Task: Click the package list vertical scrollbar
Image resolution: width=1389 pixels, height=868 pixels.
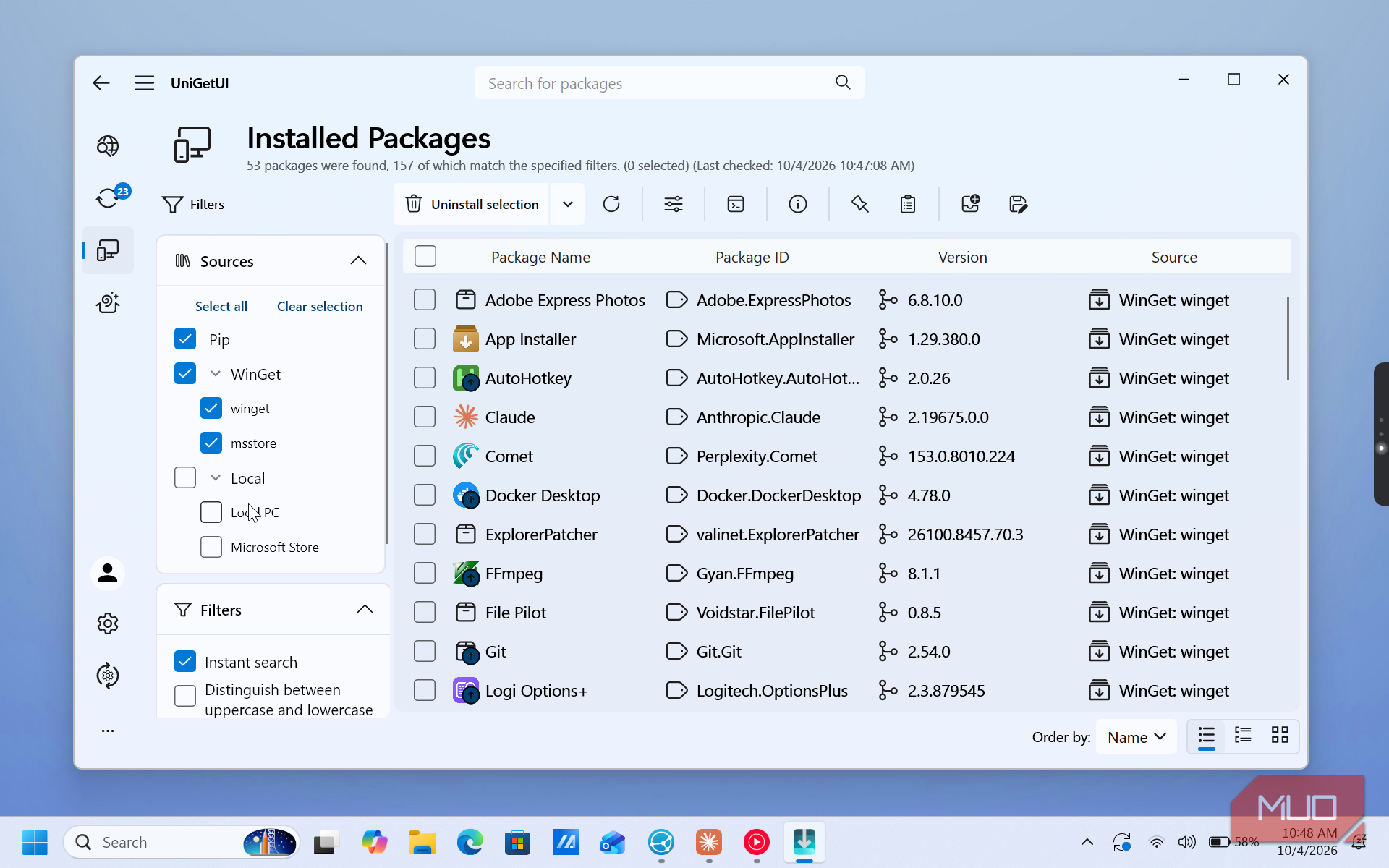Action: pyautogui.click(x=1288, y=338)
